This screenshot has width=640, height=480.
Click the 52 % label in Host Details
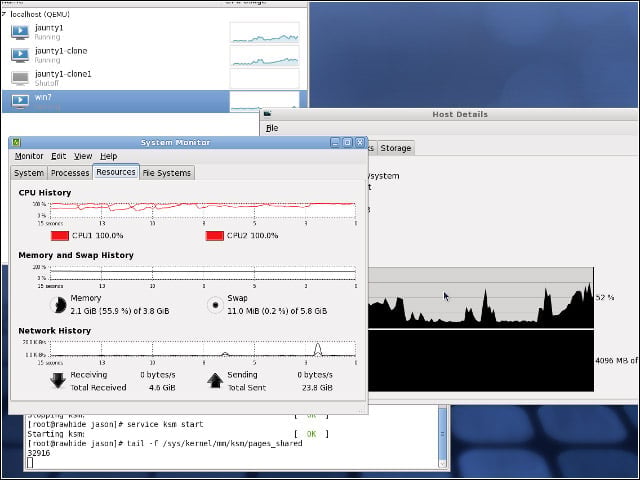point(604,298)
